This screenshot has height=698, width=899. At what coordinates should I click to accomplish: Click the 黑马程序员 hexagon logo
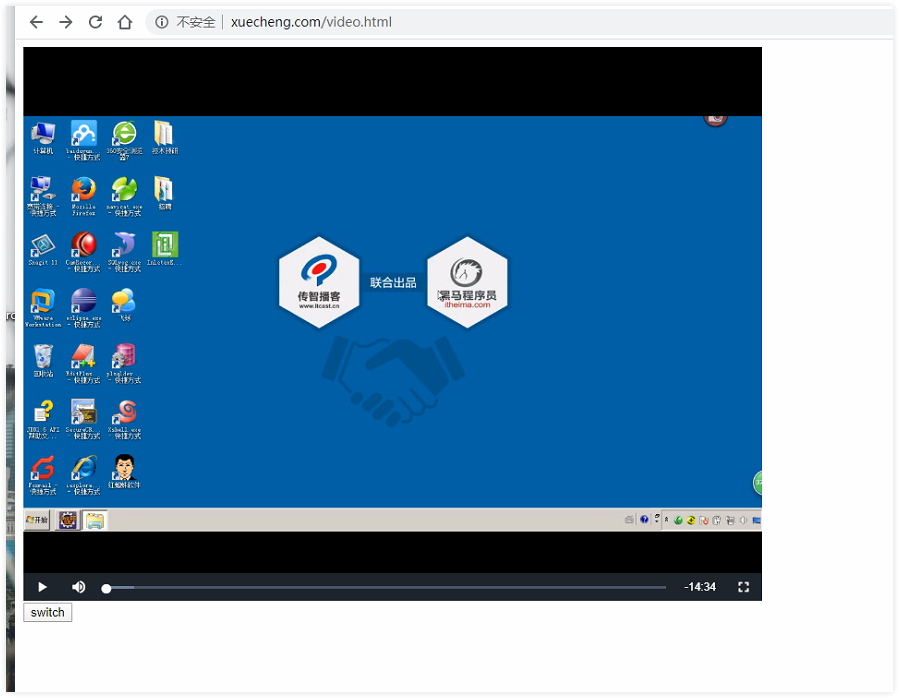tap(467, 282)
